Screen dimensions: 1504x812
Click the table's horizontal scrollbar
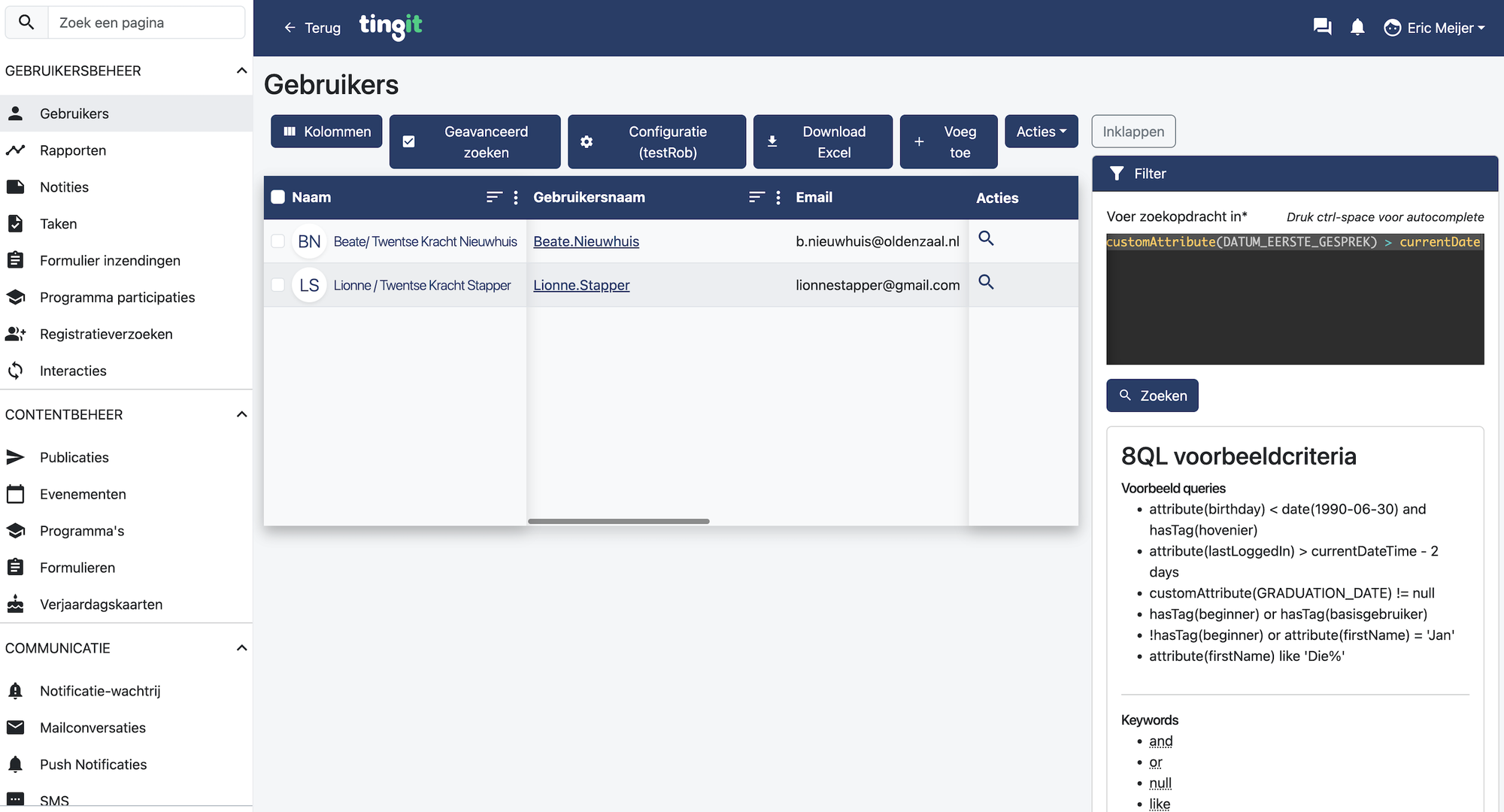(618, 521)
